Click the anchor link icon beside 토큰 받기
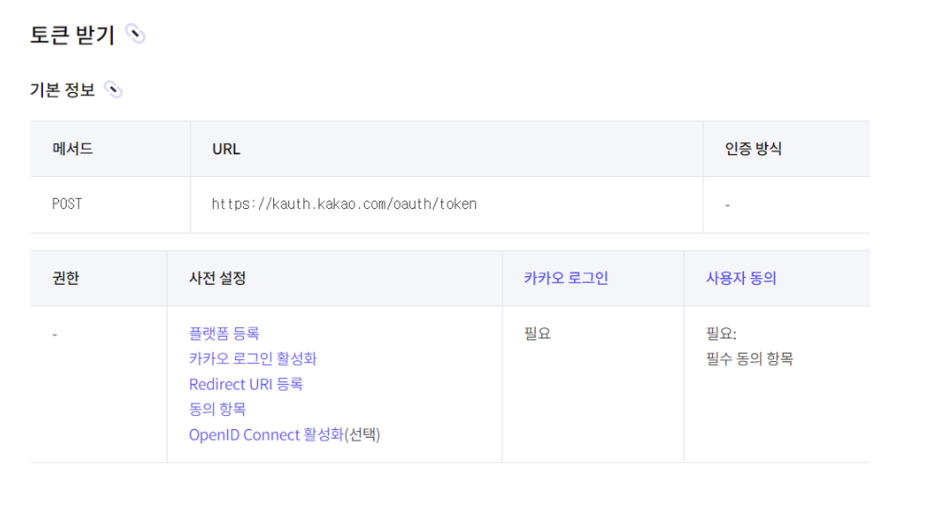This screenshot has height=507, width=929. (x=136, y=34)
